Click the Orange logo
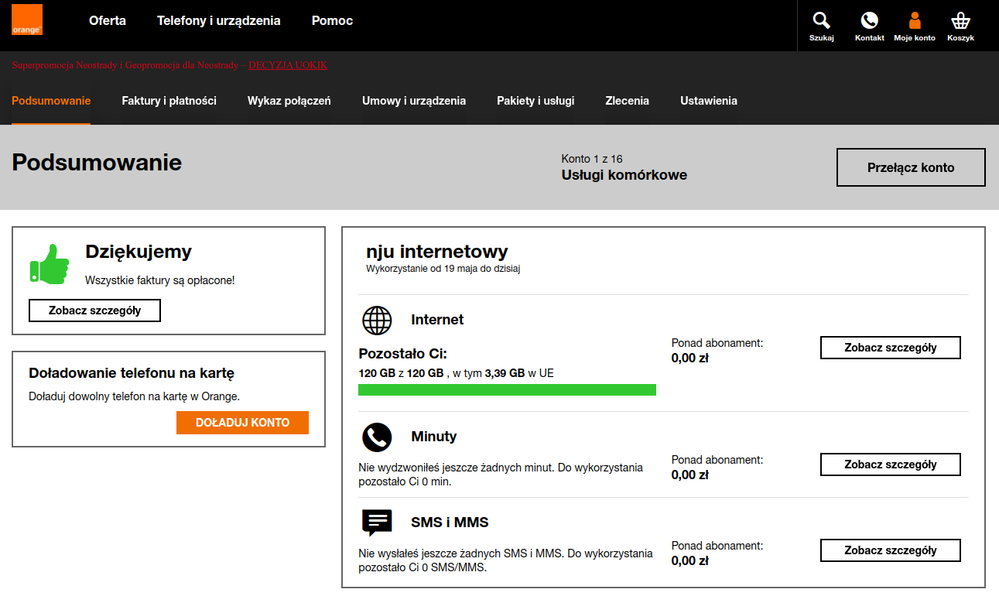The image size is (999, 597). tap(27, 20)
